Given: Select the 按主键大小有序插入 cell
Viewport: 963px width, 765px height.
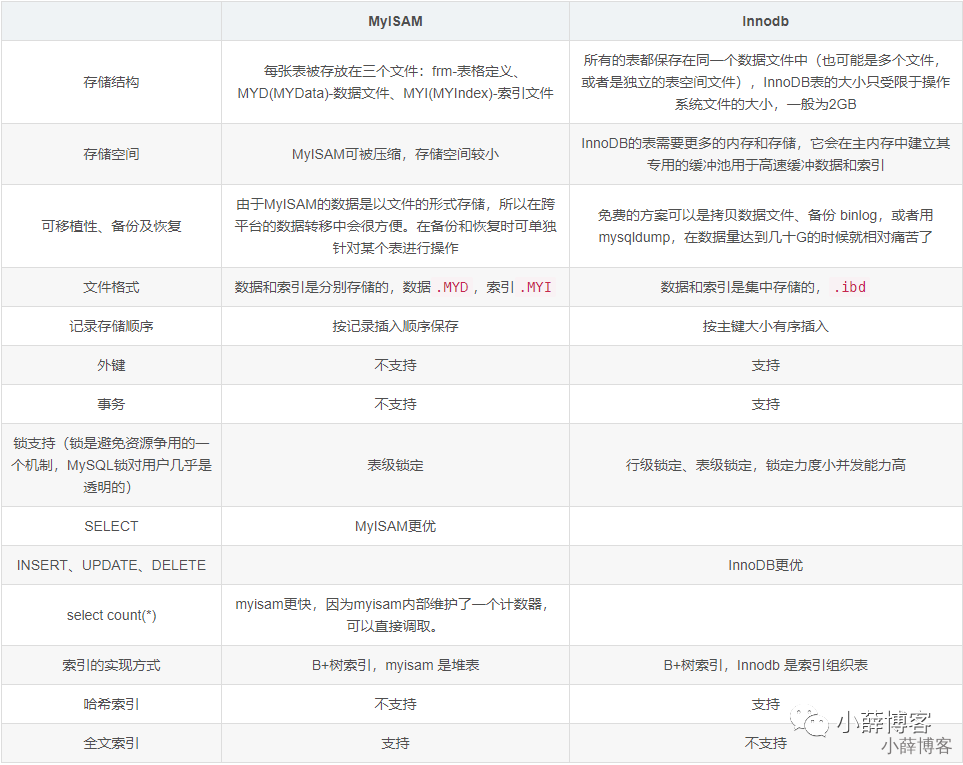Looking at the screenshot, I should [x=765, y=326].
